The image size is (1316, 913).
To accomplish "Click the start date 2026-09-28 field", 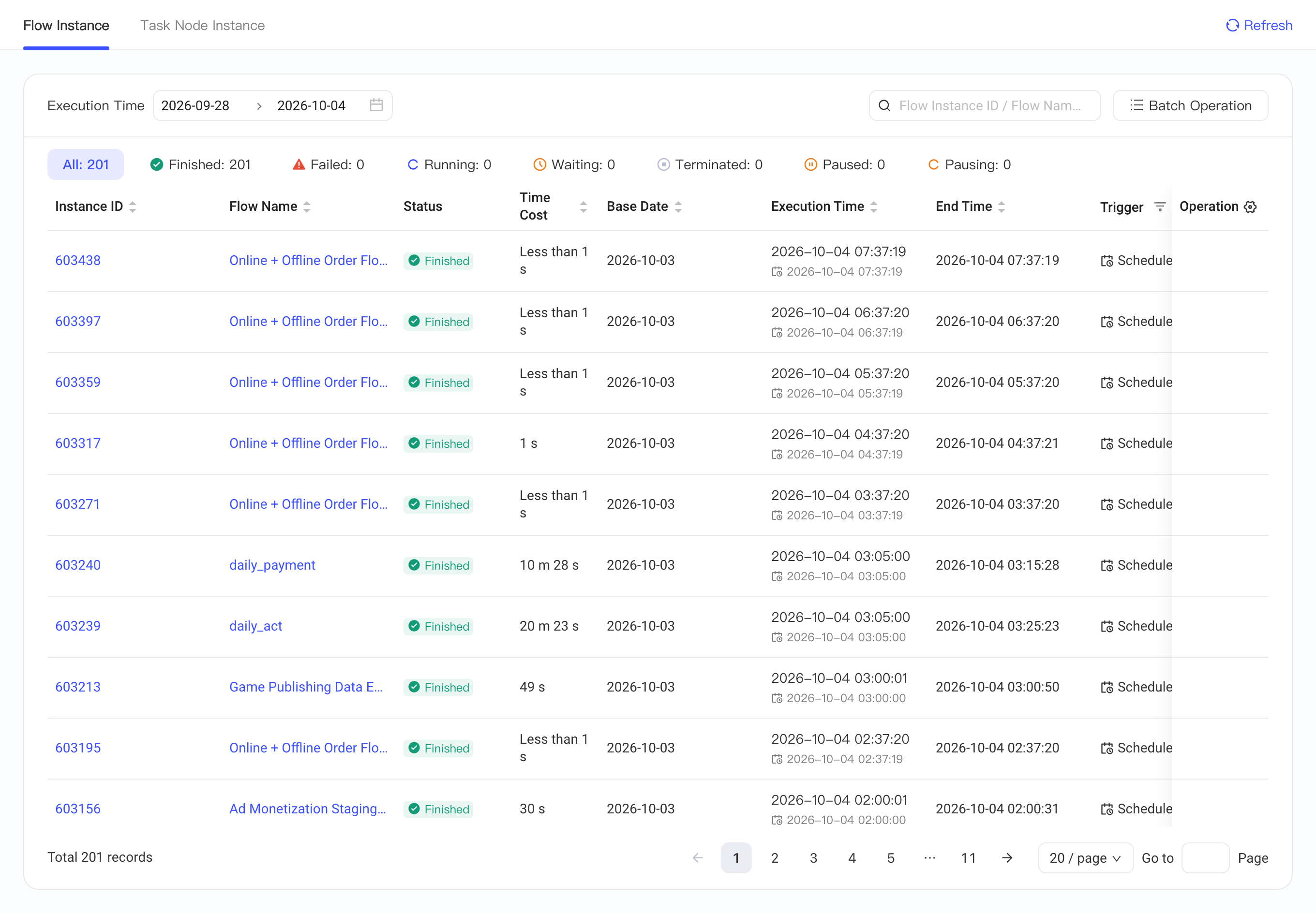I will click(195, 105).
